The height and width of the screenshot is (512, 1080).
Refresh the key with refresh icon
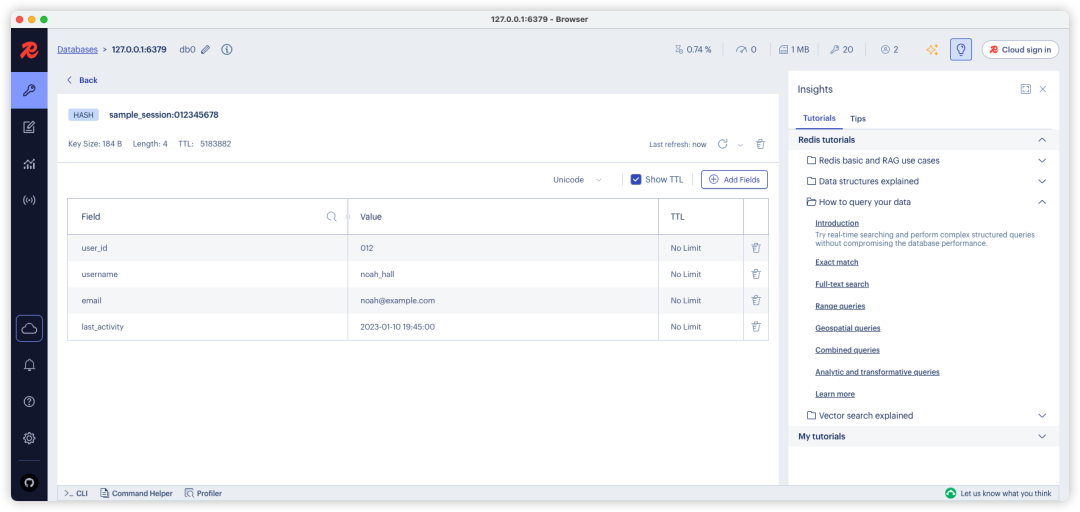[x=723, y=144]
